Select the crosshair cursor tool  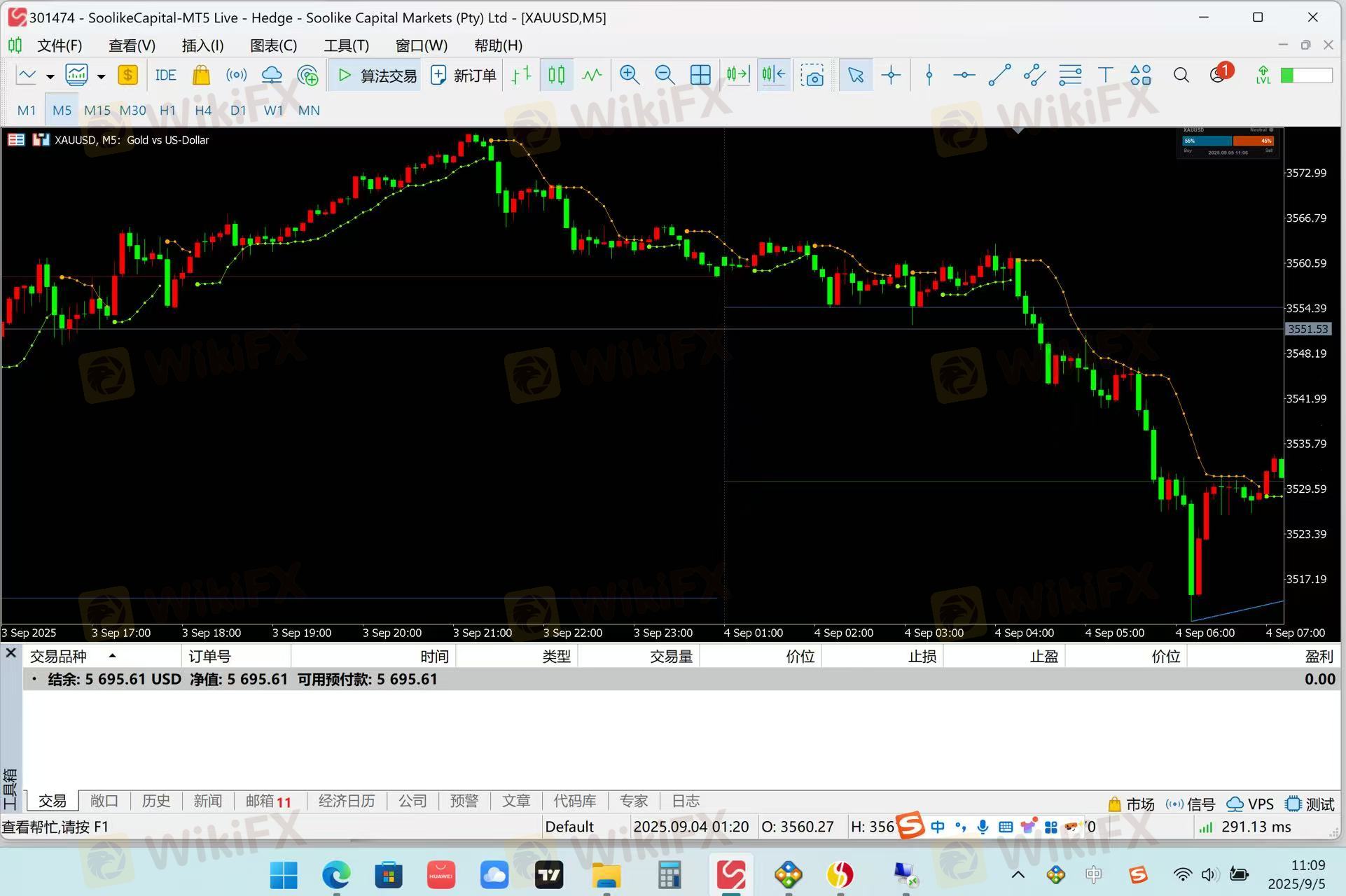(x=891, y=75)
